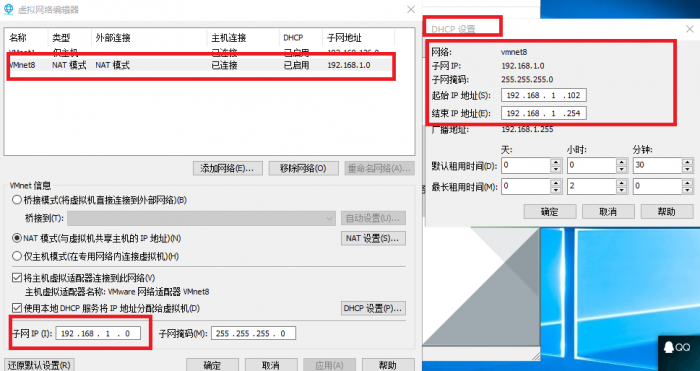Screen dimensions: 700x371
Task: Increase max lease hours with up arrow
Action: [x=622, y=183]
